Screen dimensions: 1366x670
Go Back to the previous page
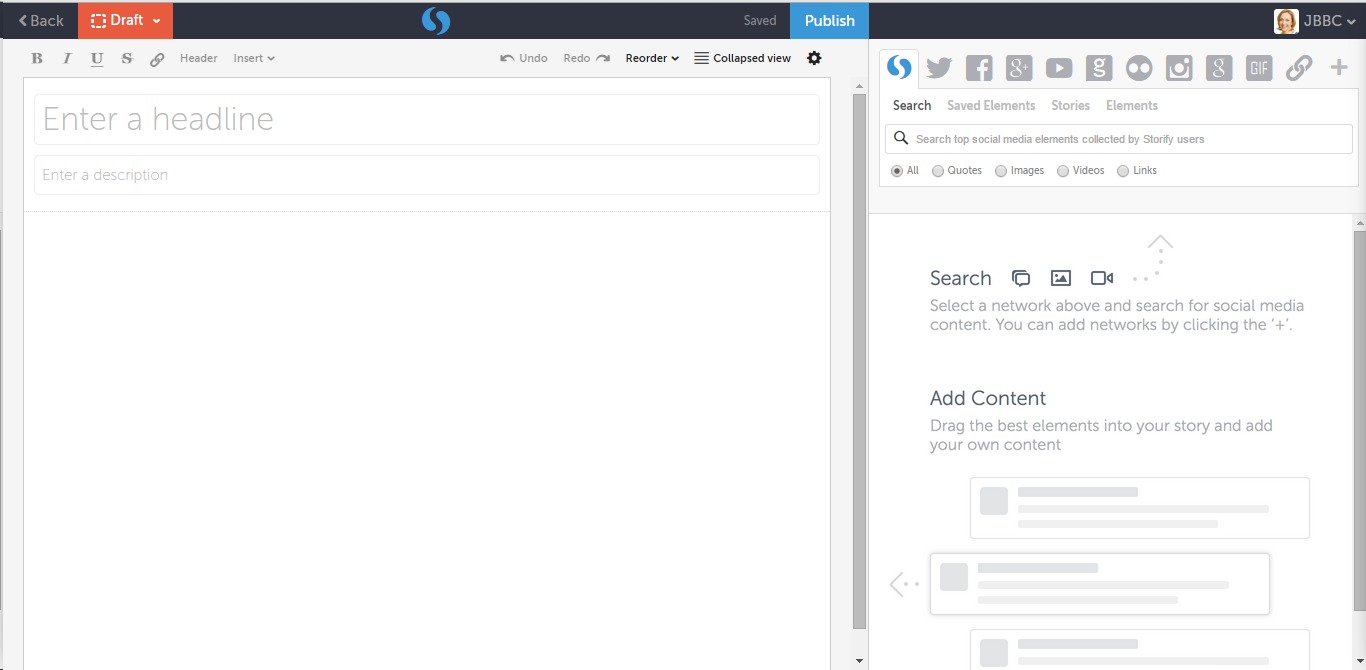click(x=40, y=20)
